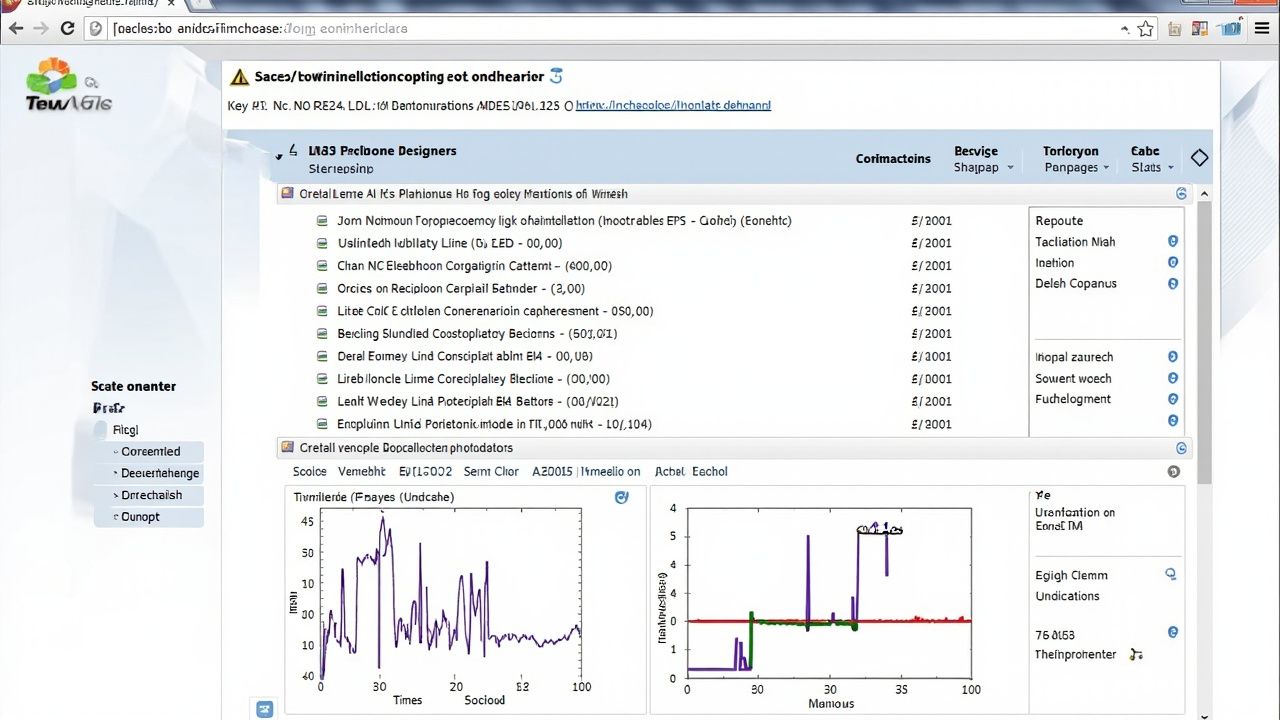
Task: Click the blue icon next to Tacliation Niah
Action: pyautogui.click(x=1173, y=241)
